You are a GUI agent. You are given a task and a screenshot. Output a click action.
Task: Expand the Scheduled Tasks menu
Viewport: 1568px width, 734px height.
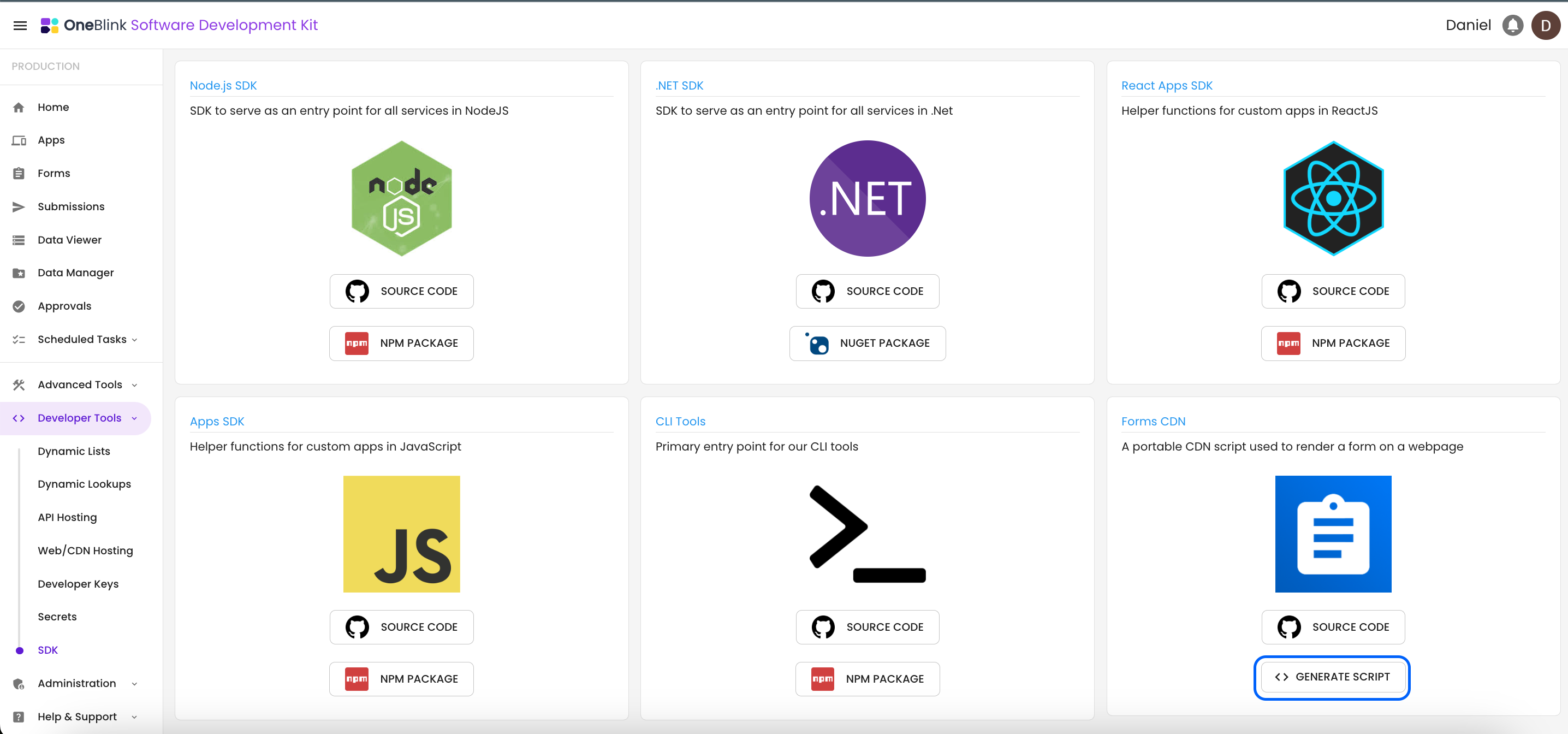tap(134, 339)
